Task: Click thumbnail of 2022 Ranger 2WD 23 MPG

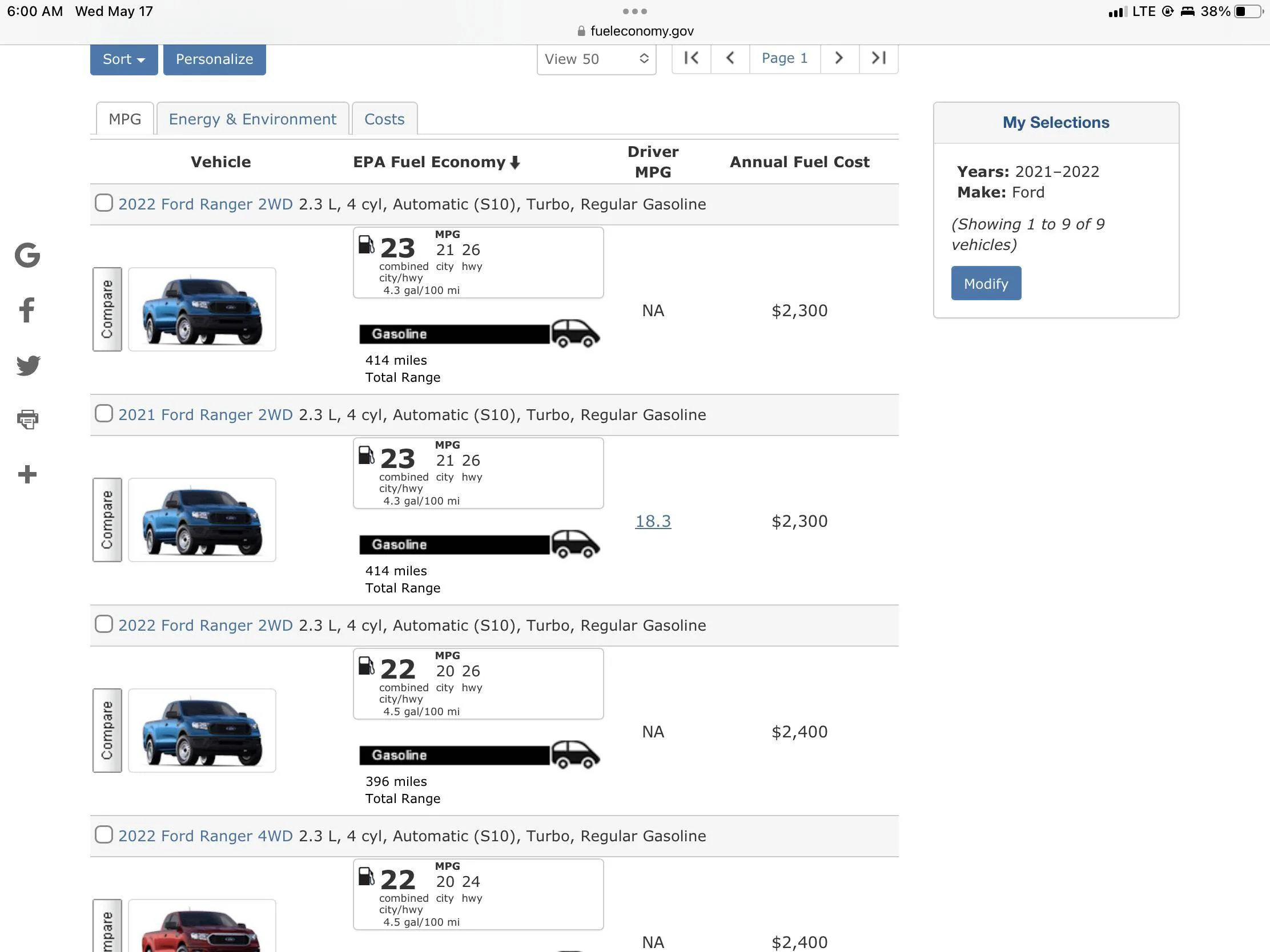Action: pyautogui.click(x=202, y=309)
